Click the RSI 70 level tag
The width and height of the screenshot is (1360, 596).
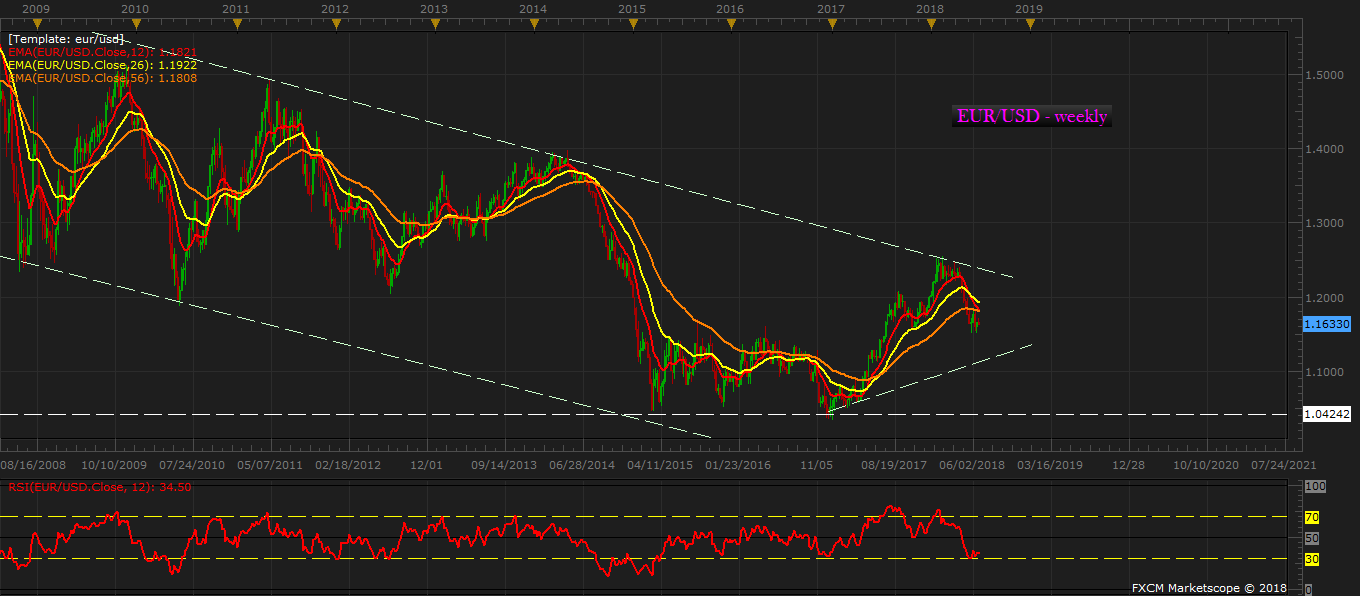click(1312, 518)
